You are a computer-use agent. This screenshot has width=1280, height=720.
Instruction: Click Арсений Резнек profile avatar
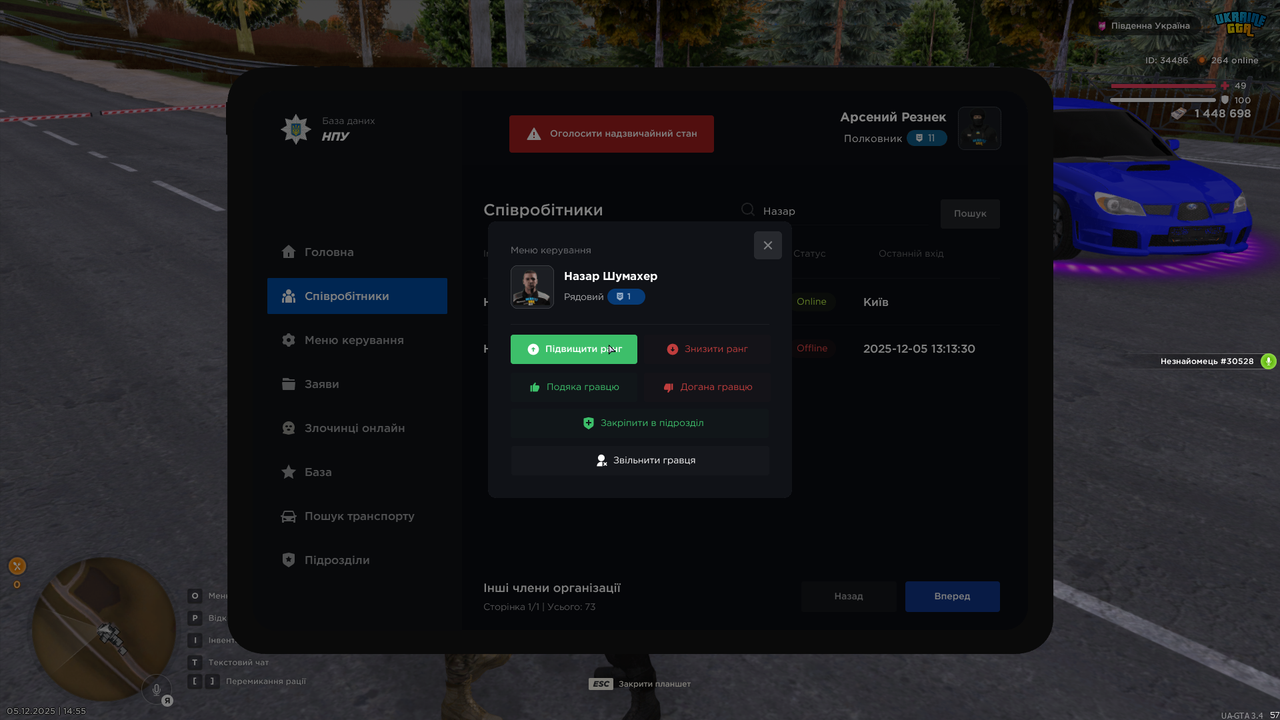coord(979,128)
